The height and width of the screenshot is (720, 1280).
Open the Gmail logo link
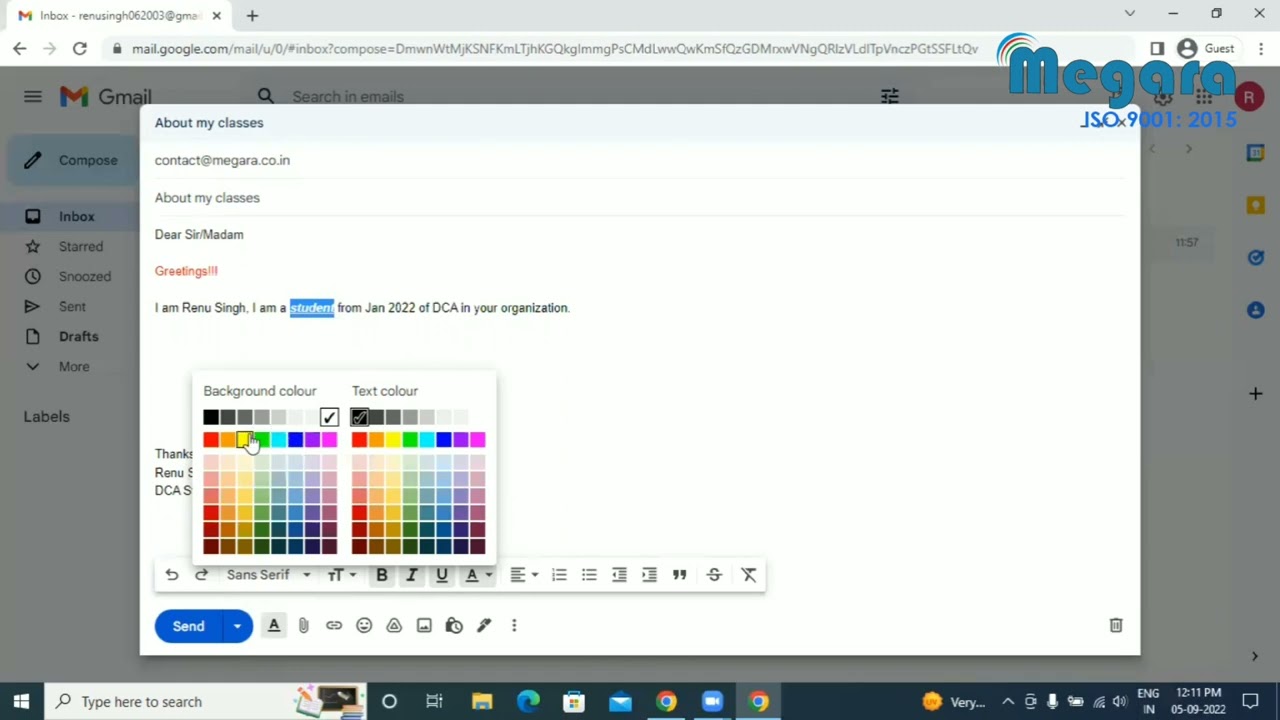coord(105,96)
